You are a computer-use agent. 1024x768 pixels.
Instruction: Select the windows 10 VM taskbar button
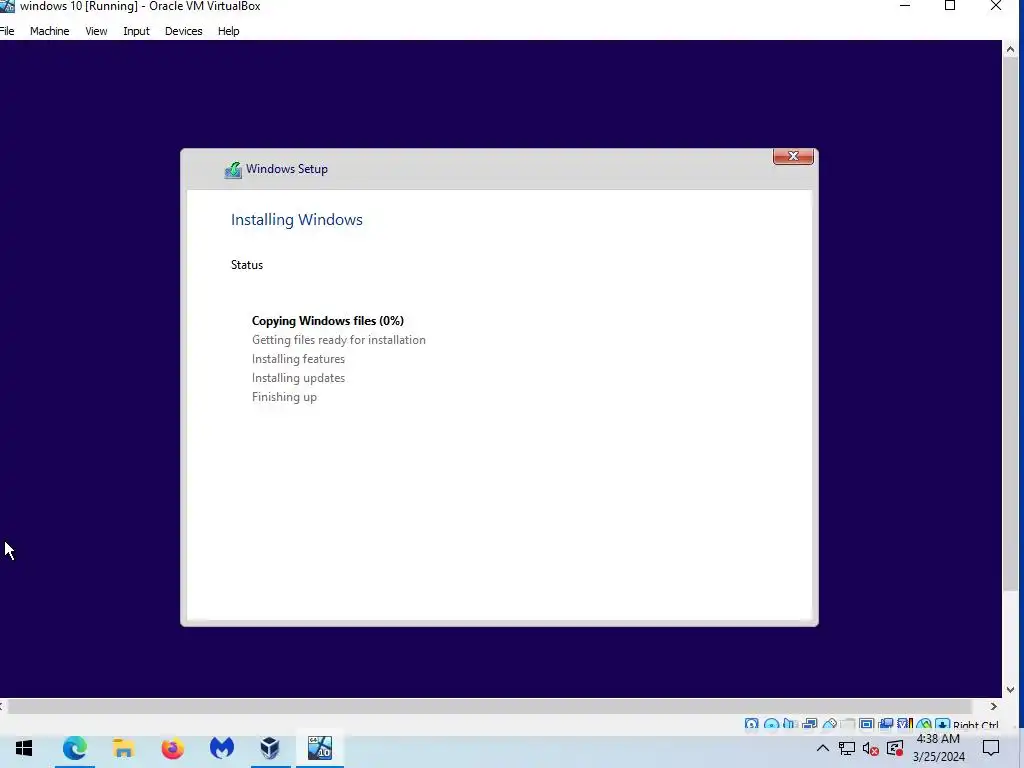pos(320,748)
